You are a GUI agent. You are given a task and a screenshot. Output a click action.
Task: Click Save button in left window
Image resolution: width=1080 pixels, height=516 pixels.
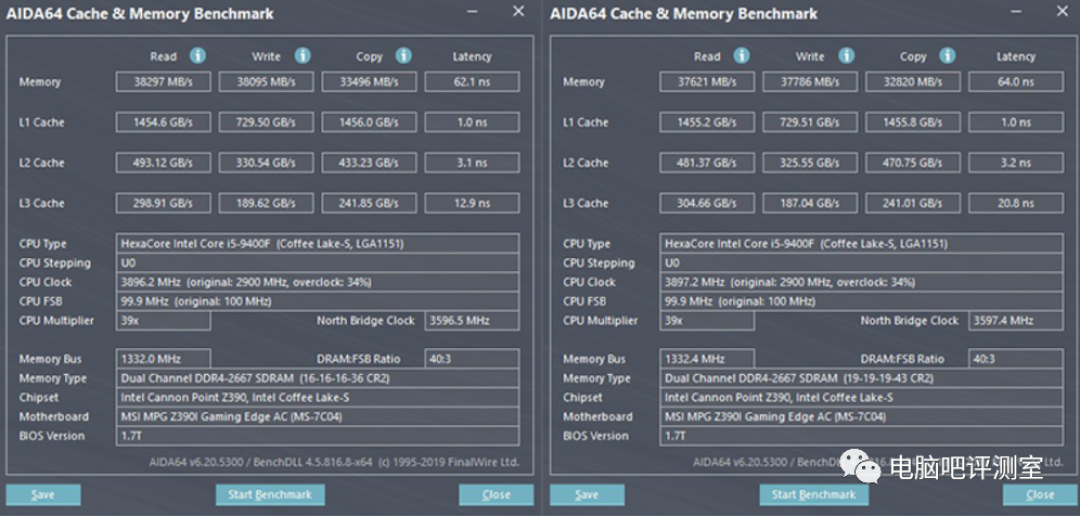[x=43, y=495]
